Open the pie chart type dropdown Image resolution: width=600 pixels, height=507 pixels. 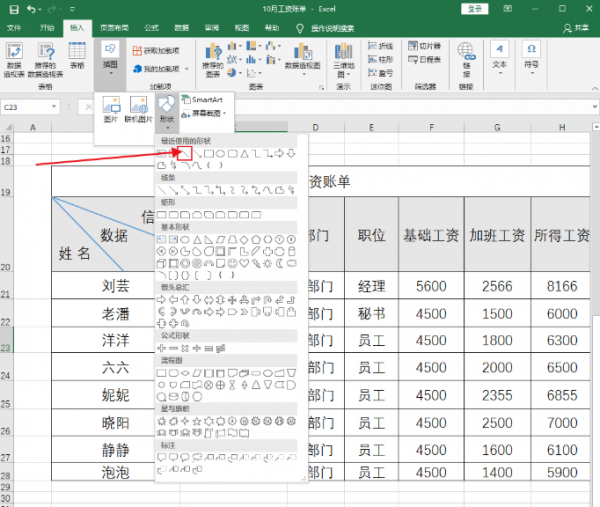click(234, 72)
